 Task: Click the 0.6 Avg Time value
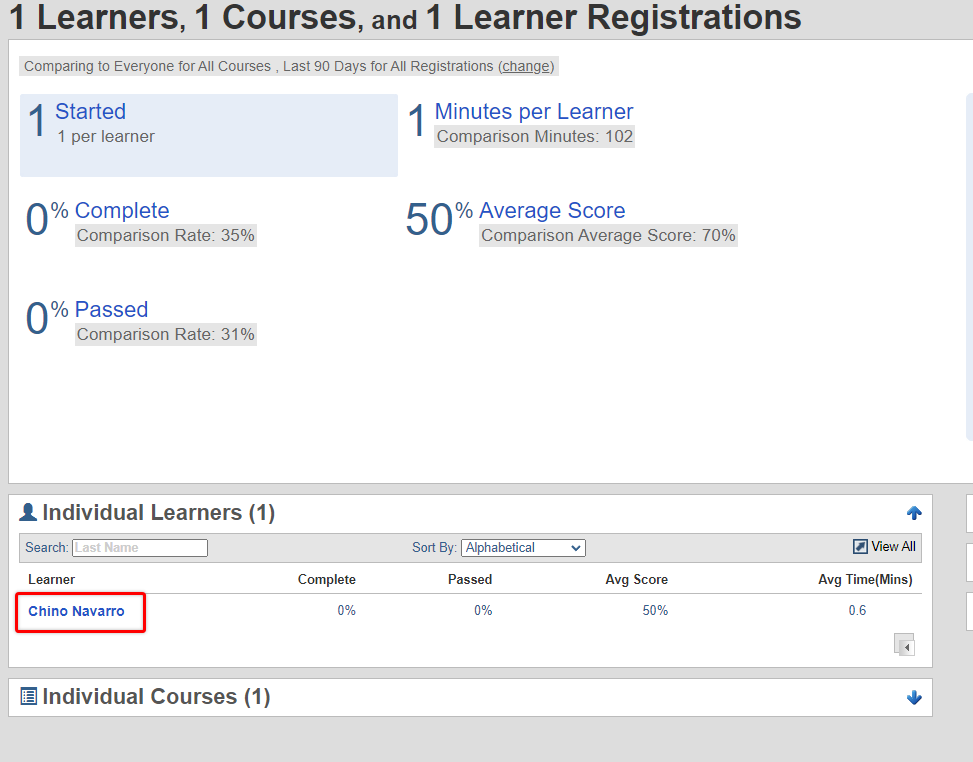tap(857, 611)
